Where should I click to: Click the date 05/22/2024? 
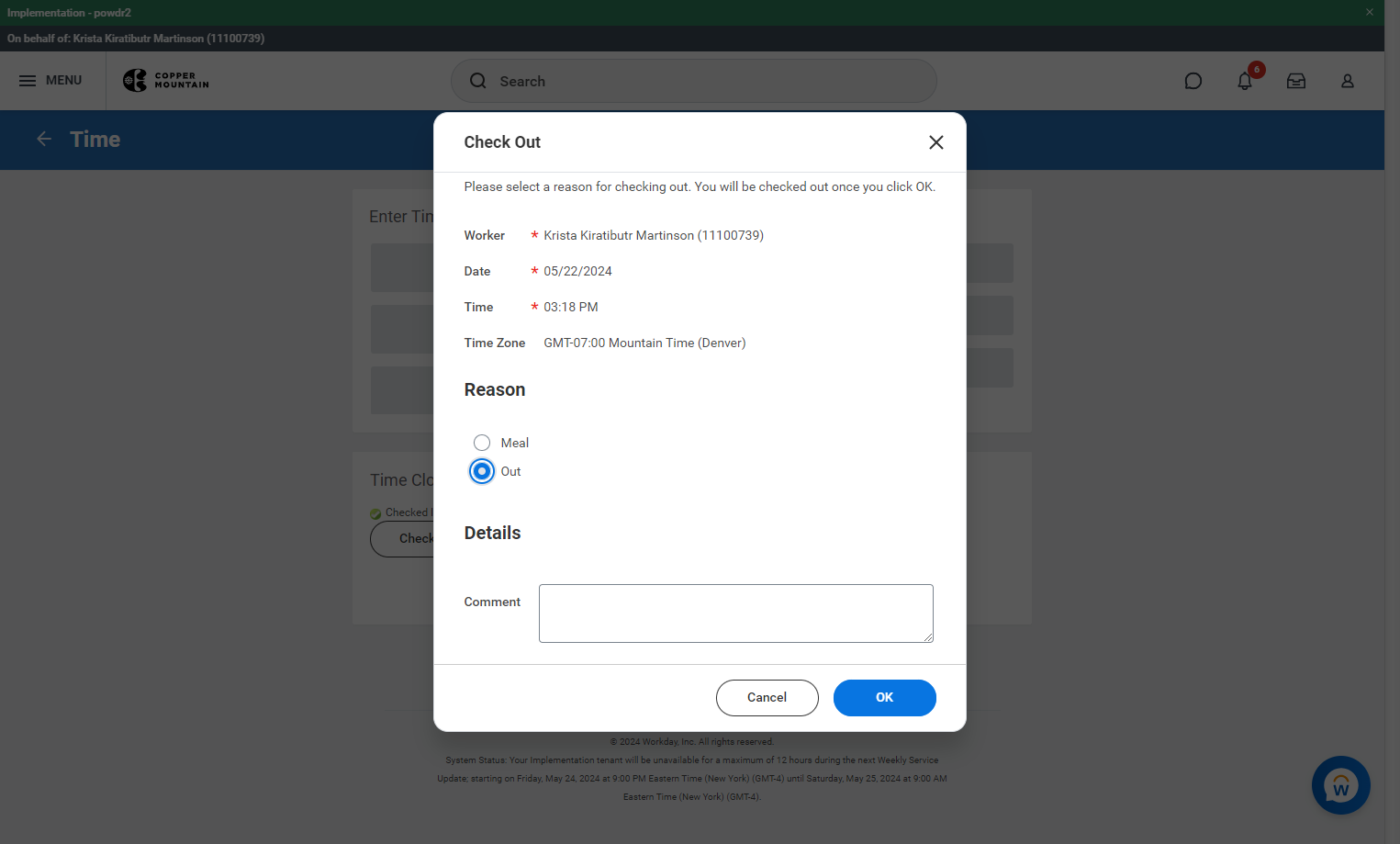point(577,272)
